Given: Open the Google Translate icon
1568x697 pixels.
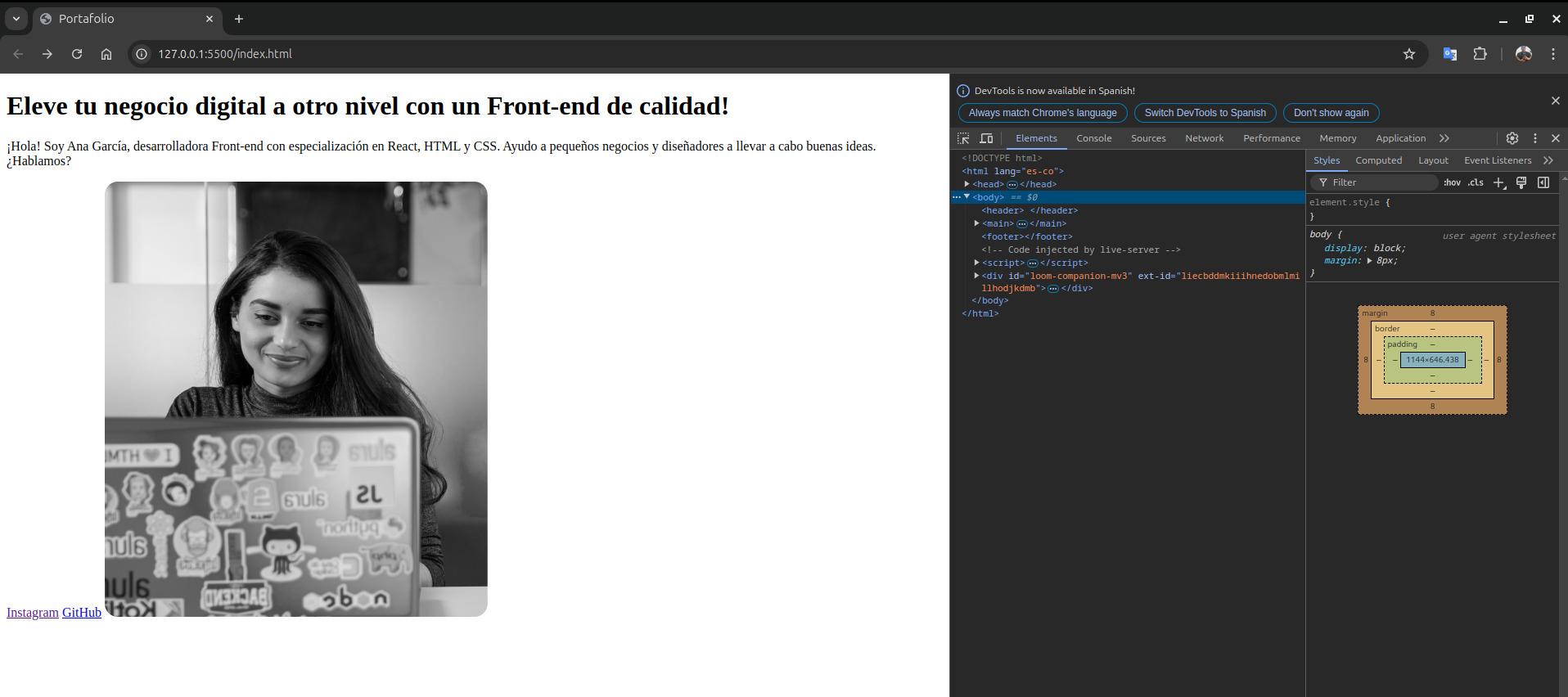Looking at the screenshot, I should 1449,54.
